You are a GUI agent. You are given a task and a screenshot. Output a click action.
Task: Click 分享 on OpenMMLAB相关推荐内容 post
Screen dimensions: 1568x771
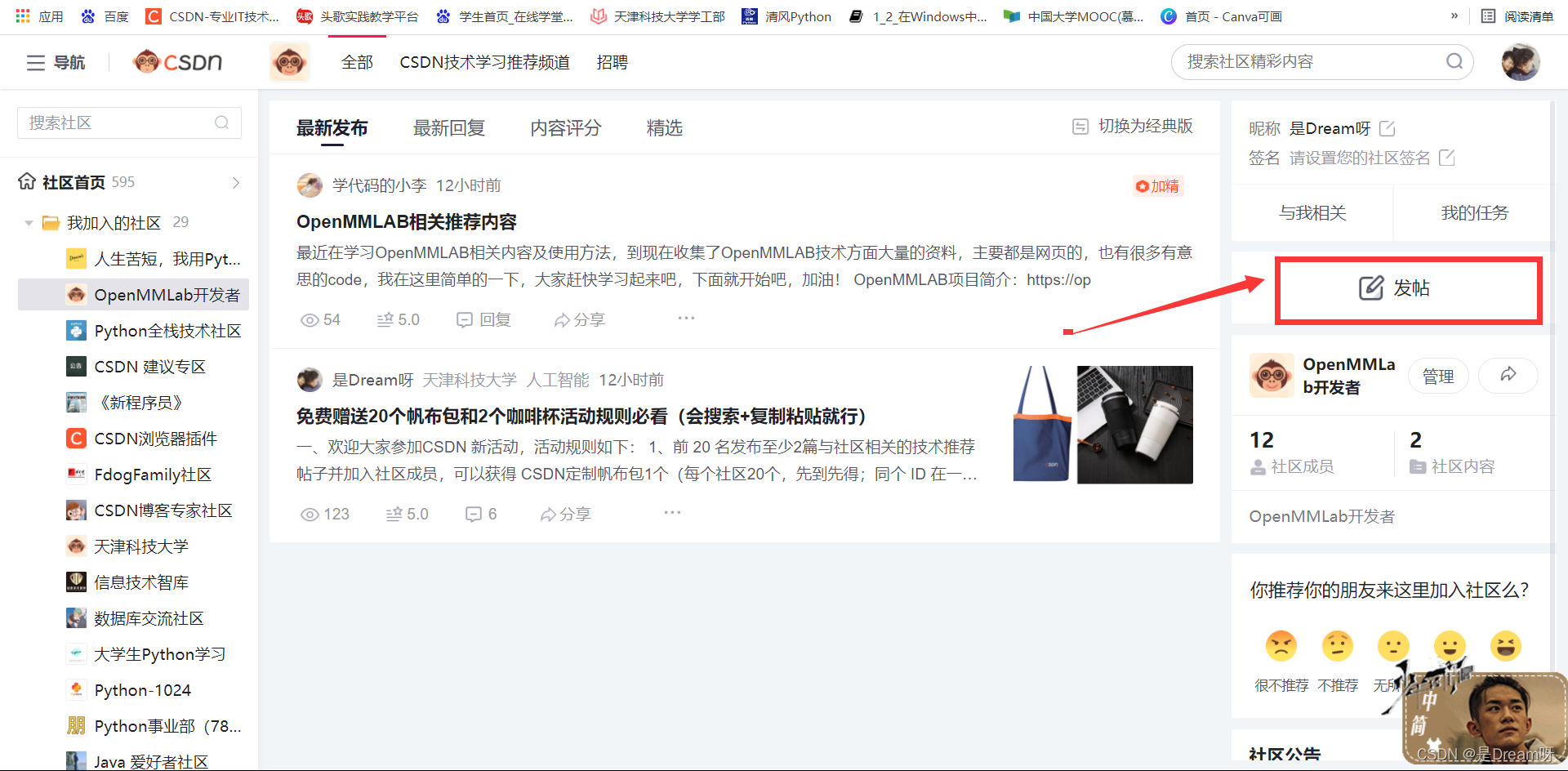pyautogui.click(x=579, y=320)
